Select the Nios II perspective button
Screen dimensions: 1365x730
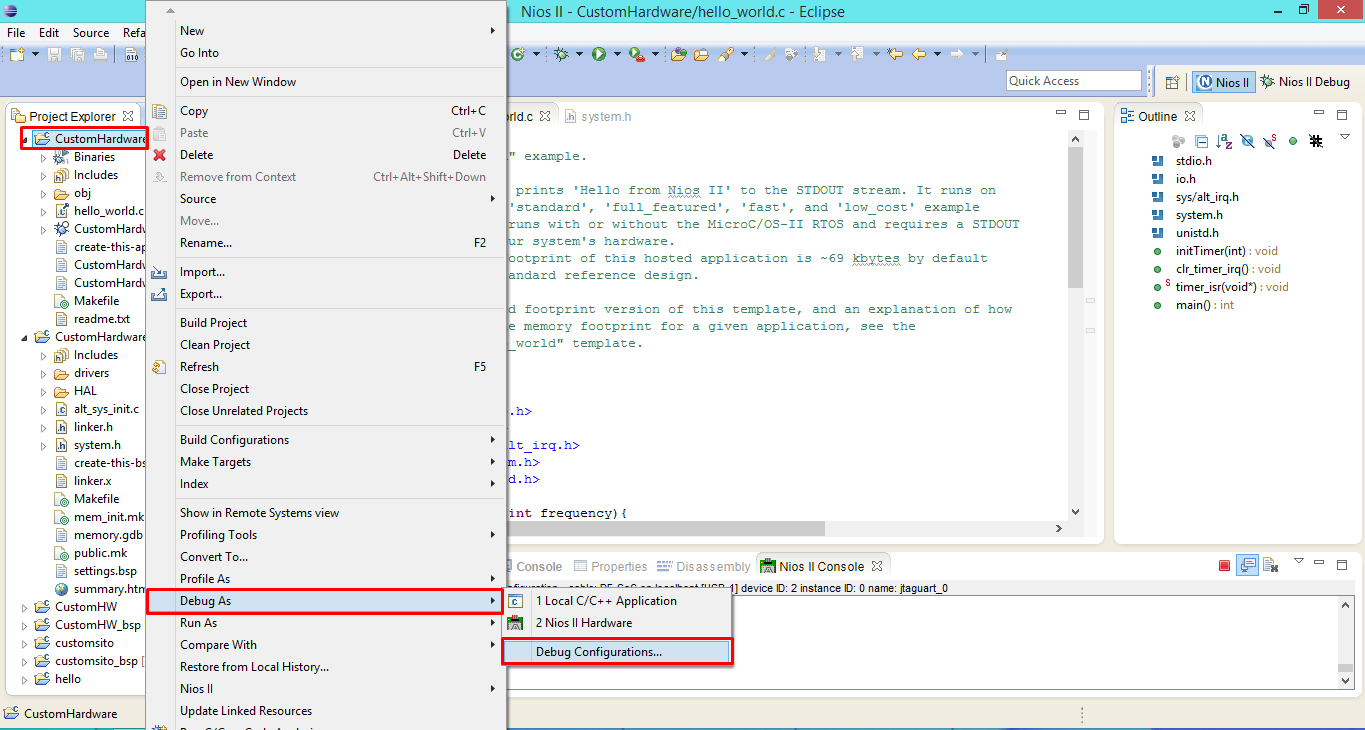pyautogui.click(x=1224, y=82)
